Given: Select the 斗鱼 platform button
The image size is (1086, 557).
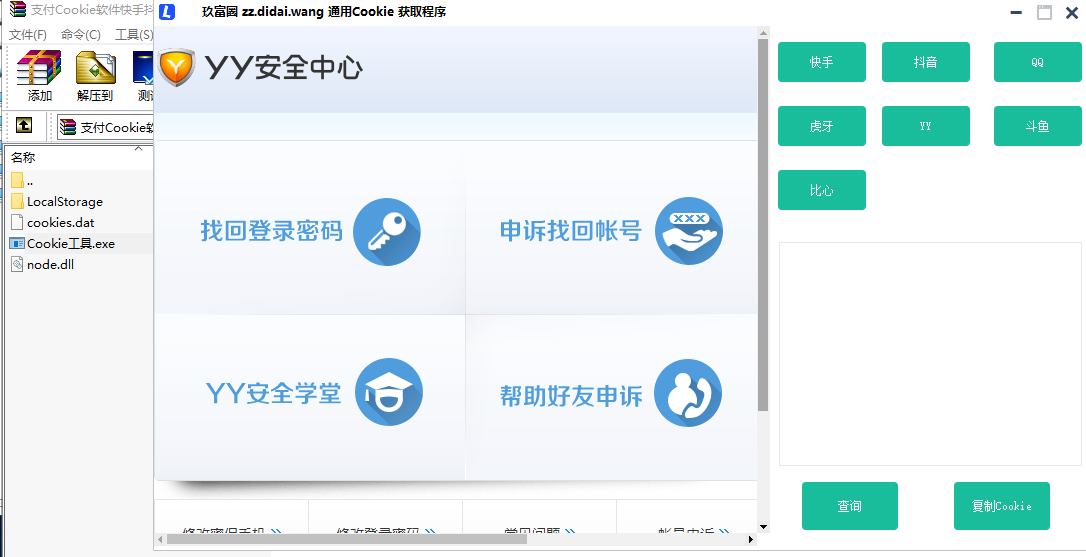Looking at the screenshot, I should coord(1037,126).
